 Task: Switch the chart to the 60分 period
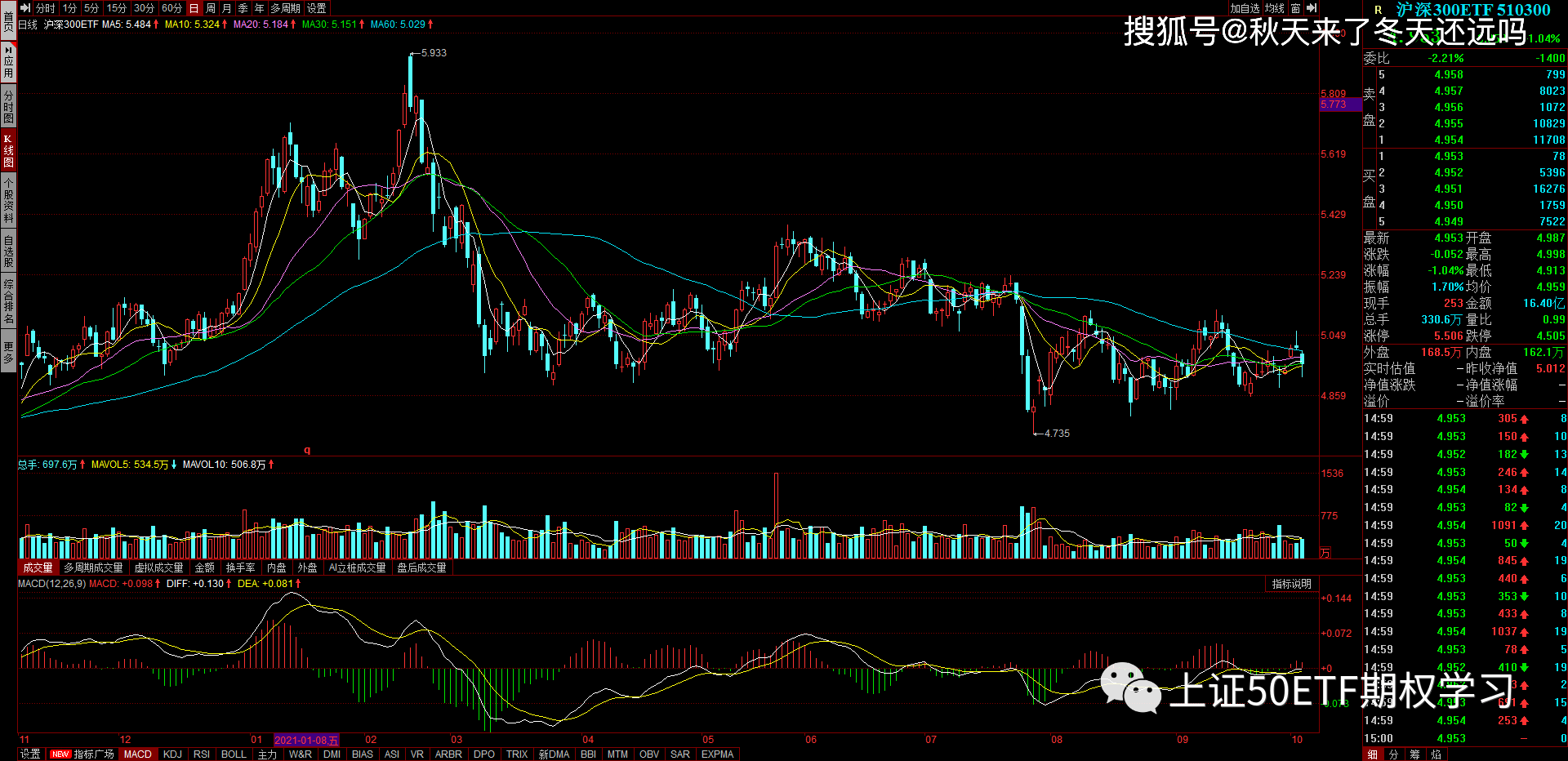pos(171,8)
